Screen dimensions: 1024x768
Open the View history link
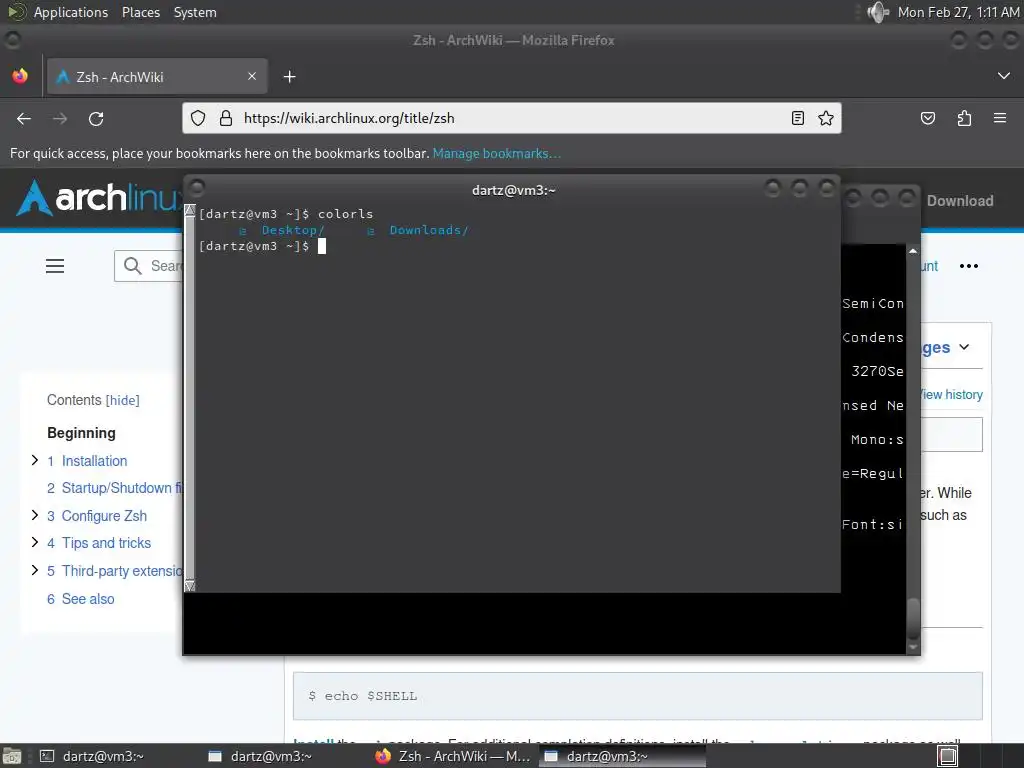pos(952,394)
